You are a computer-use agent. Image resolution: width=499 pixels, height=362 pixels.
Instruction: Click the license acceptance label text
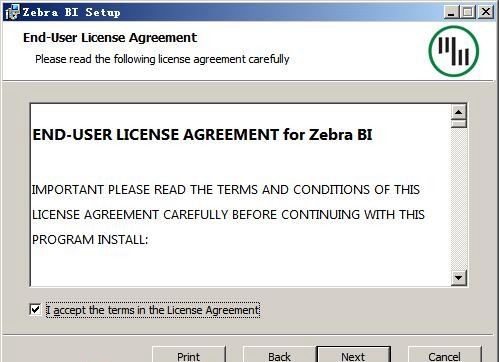(153, 310)
